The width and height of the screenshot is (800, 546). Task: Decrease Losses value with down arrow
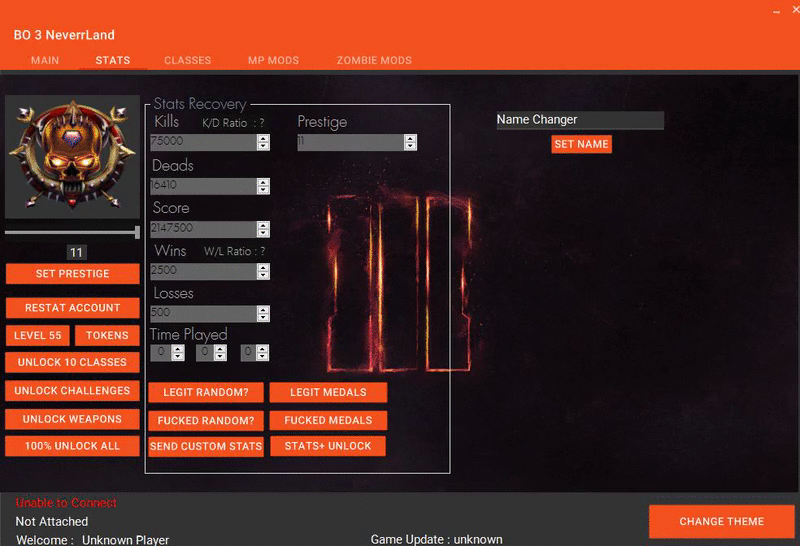point(263,317)
